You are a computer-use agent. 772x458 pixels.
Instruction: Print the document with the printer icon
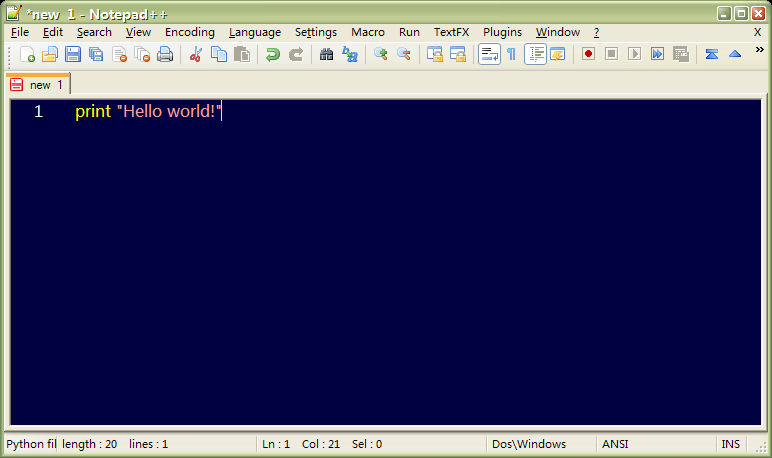(x=165, y=54)
